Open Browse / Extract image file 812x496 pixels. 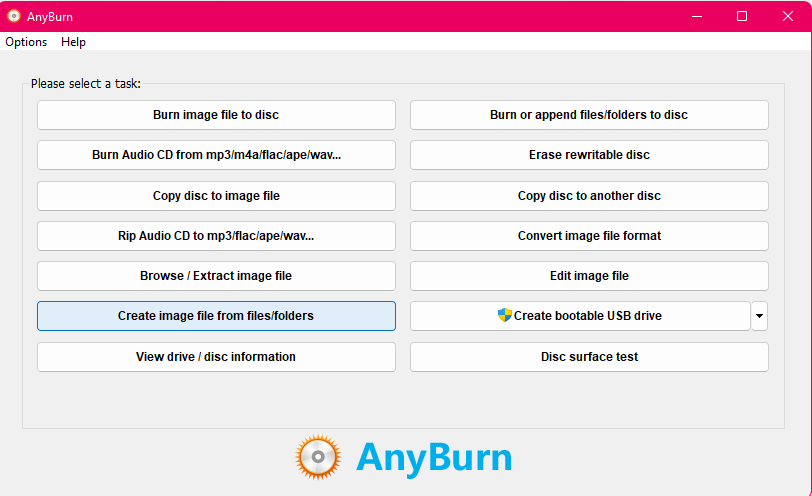point(216,276)
